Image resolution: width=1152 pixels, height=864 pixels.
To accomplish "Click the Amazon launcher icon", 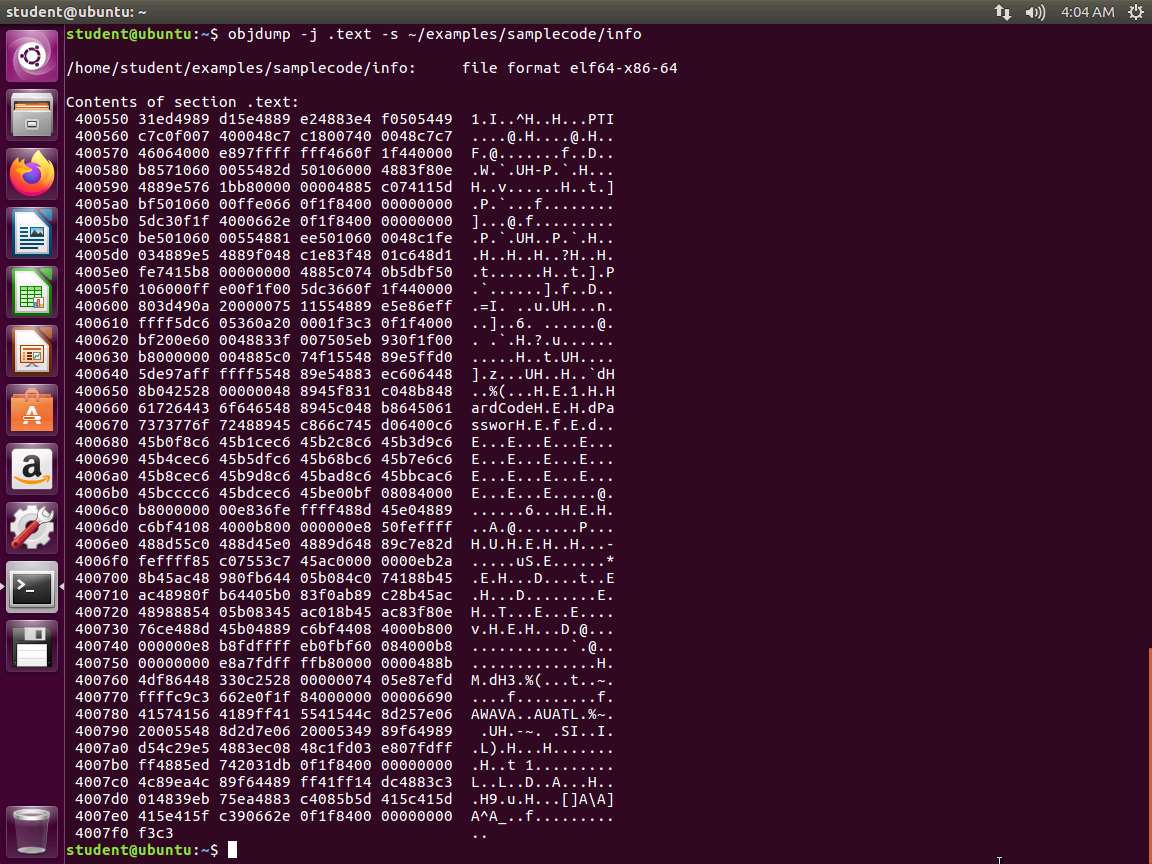I will coord(32,469).
